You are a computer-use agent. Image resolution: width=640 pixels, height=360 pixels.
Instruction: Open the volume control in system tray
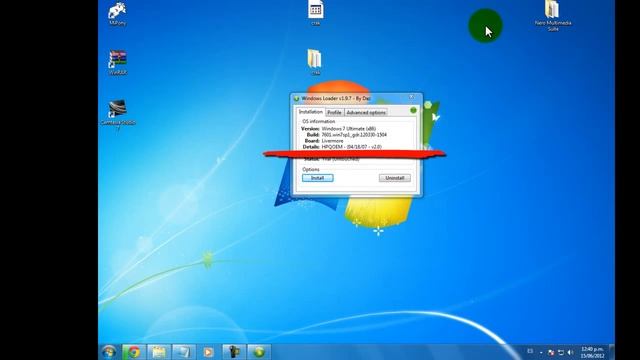tap(570, 352)
